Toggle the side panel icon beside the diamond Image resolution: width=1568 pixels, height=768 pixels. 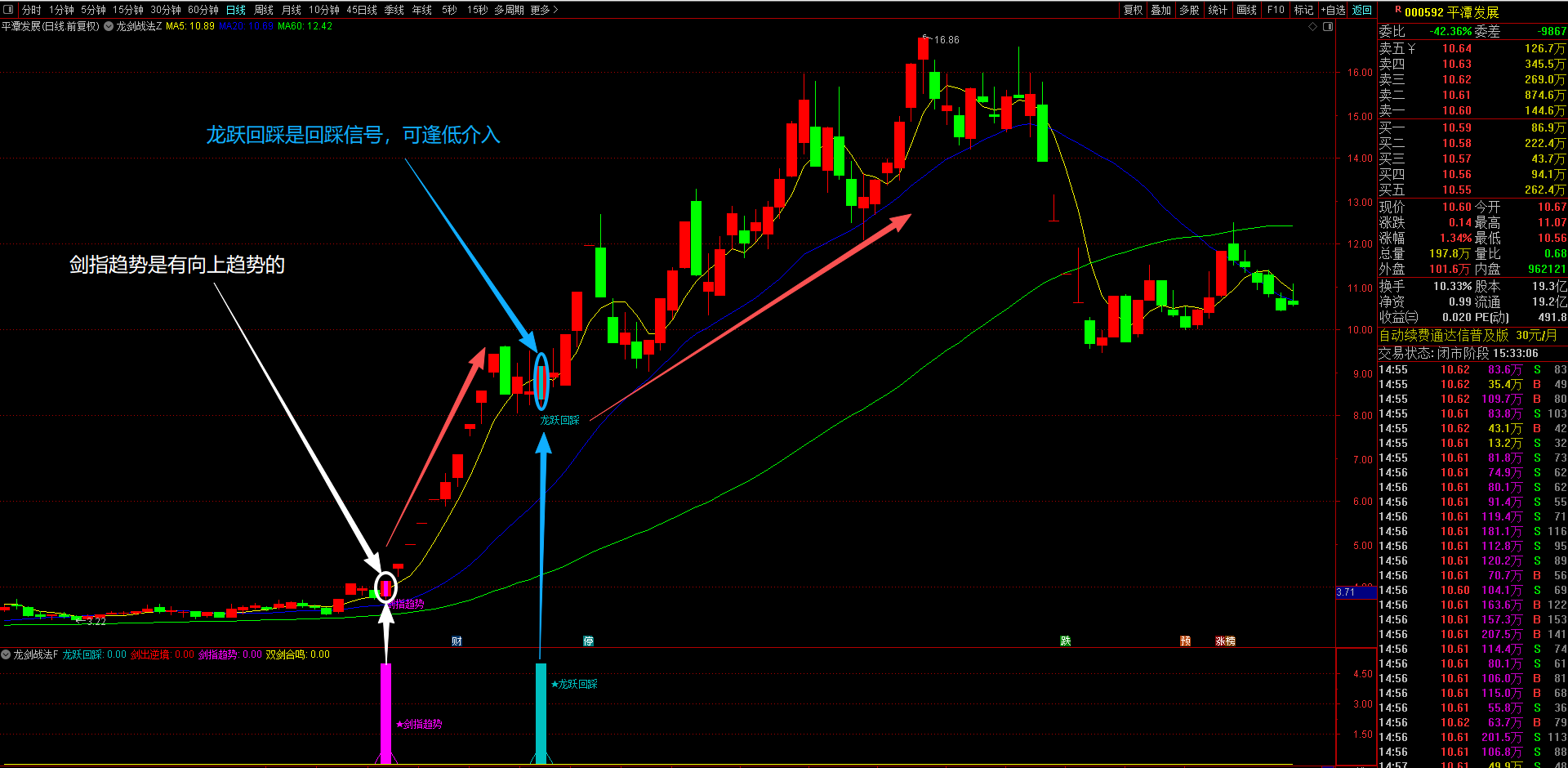1328,26
